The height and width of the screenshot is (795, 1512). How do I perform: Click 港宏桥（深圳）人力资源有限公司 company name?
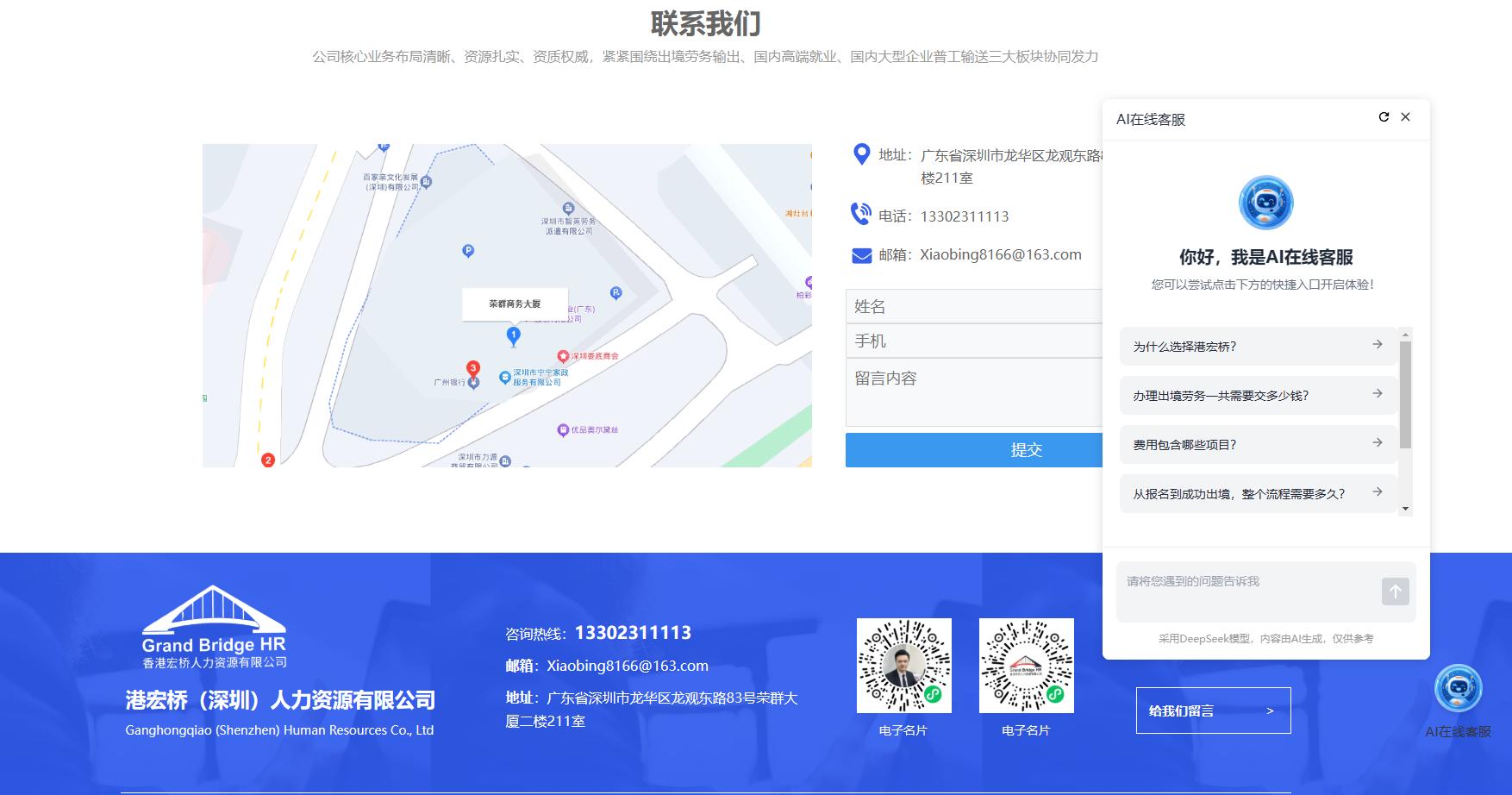[280, 699]
